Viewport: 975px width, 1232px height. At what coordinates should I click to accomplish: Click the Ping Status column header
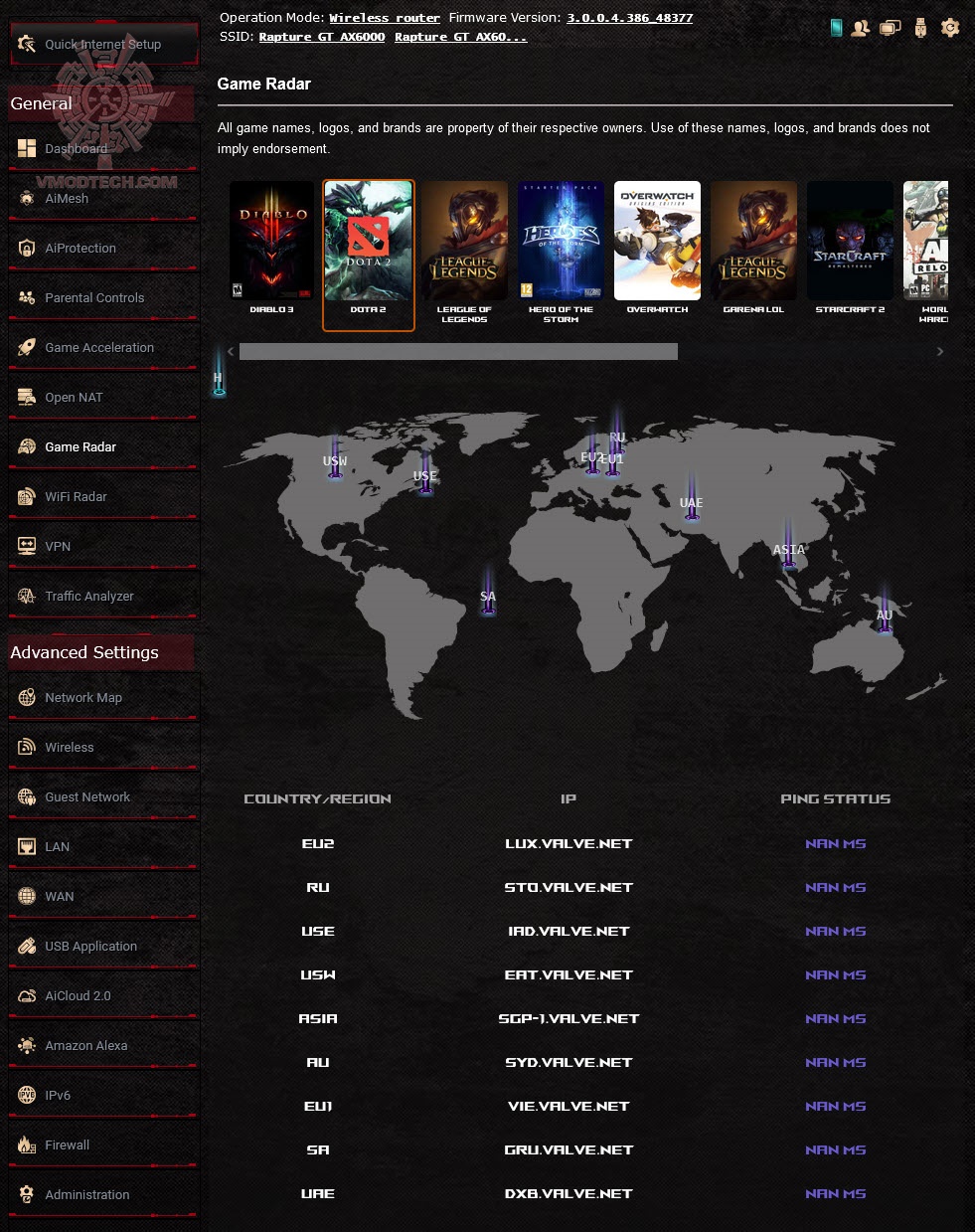point(836,798)
